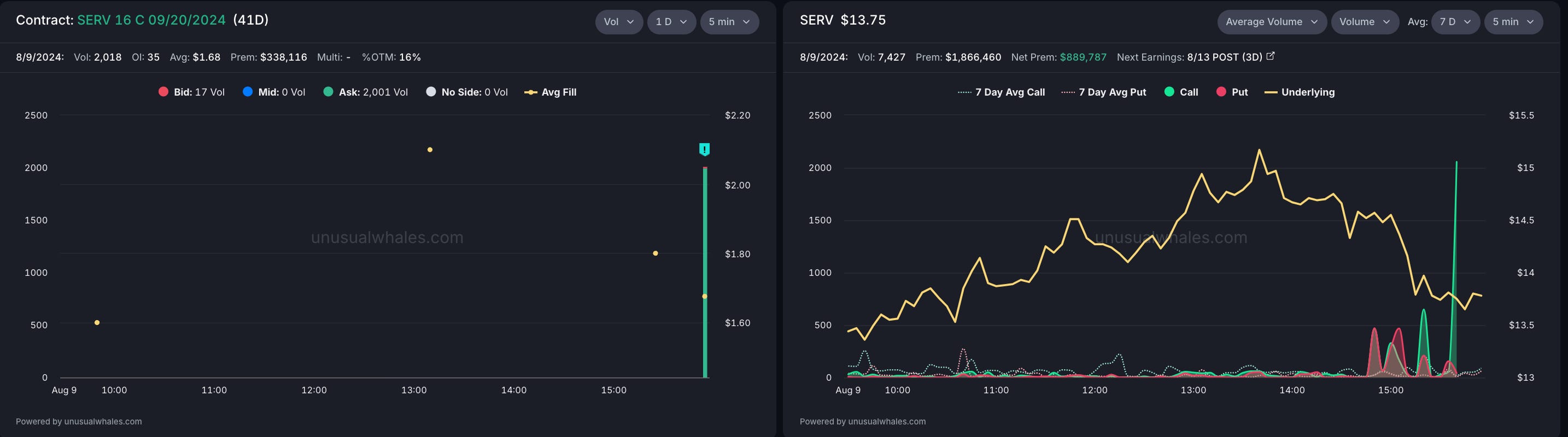The width and height of the screenshot is (1568, 437).
Task: Open the SERV panel 5 min dropdown
Action: pos(1513,22)
